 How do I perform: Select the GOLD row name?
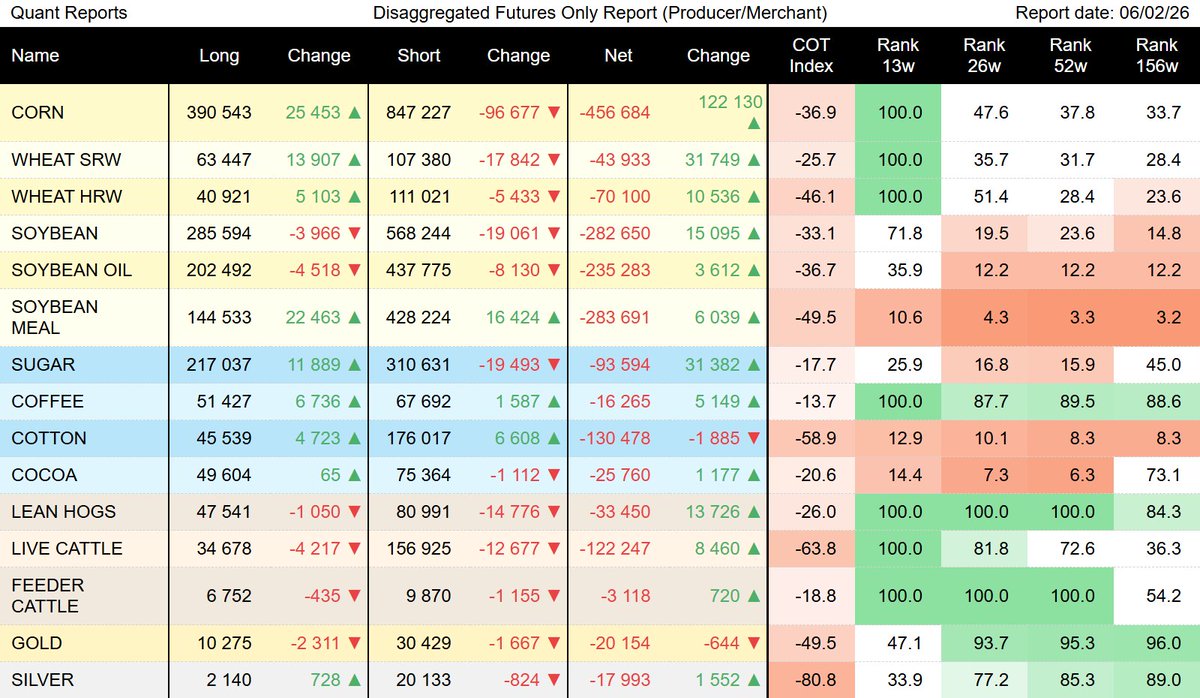tap(36, 643)
